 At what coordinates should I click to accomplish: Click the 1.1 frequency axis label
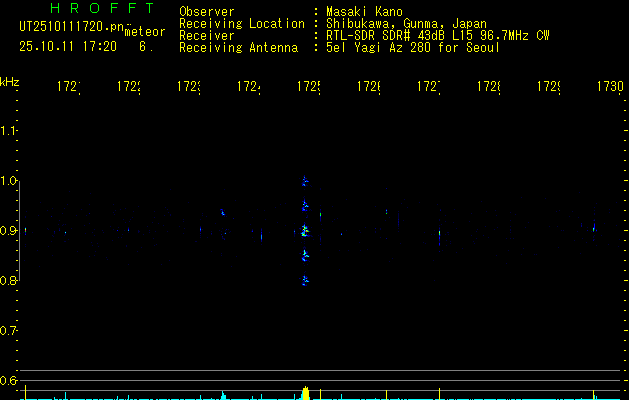coord(8,130)
